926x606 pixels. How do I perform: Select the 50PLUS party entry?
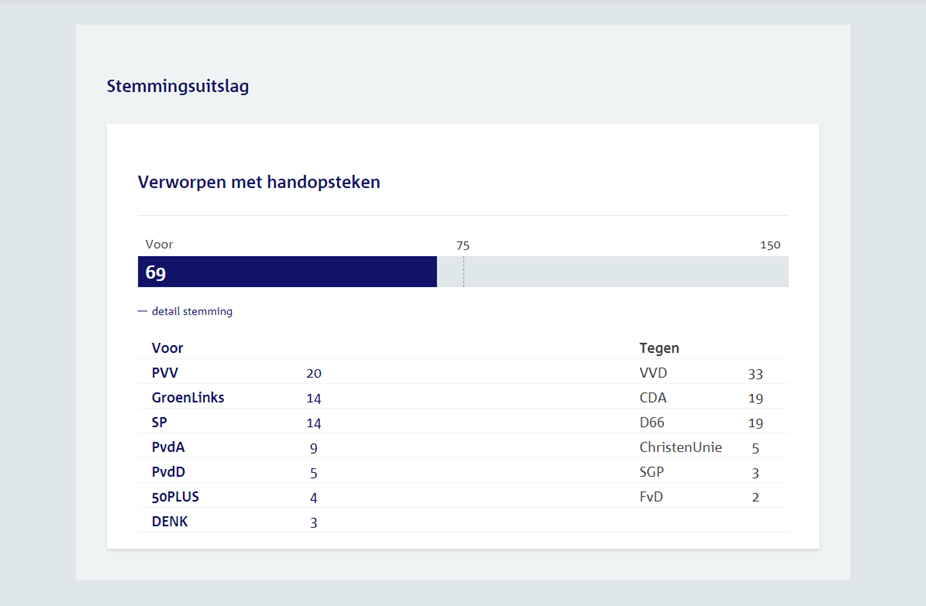click(177, 497)
